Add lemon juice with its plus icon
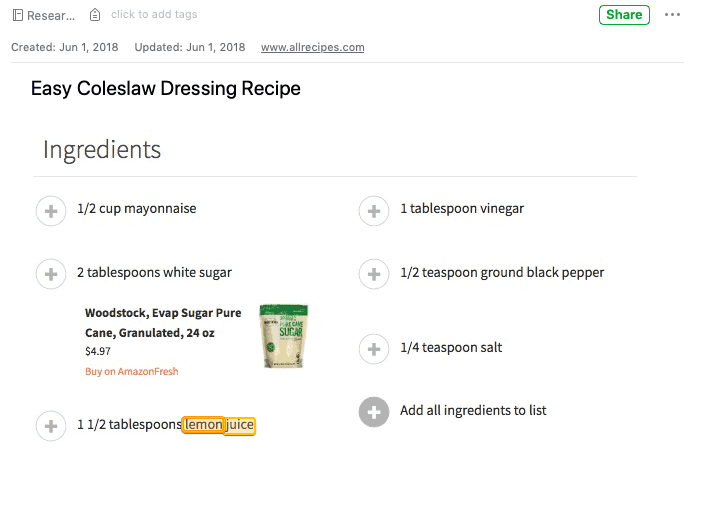704x511 pixels. pyautogui.click(x=50, y=426)
